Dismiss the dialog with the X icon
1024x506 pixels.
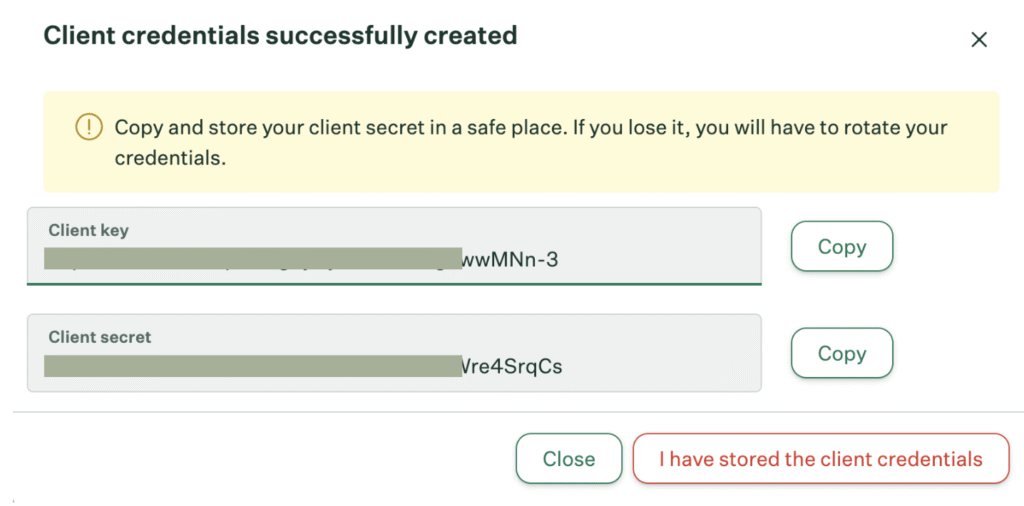coord(979,40)
